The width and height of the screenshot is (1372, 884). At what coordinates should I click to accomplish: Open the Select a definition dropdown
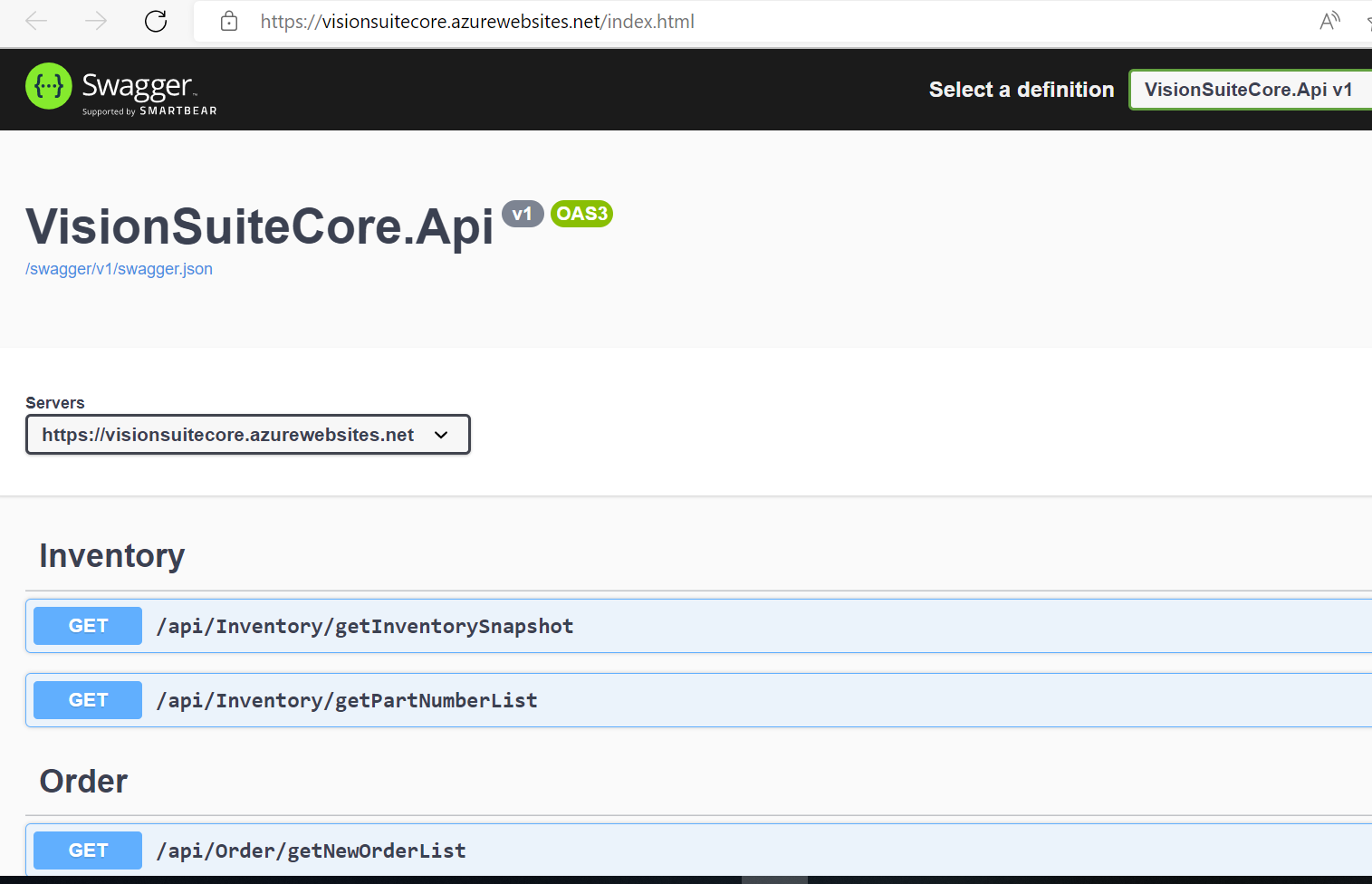[1250, 90]
